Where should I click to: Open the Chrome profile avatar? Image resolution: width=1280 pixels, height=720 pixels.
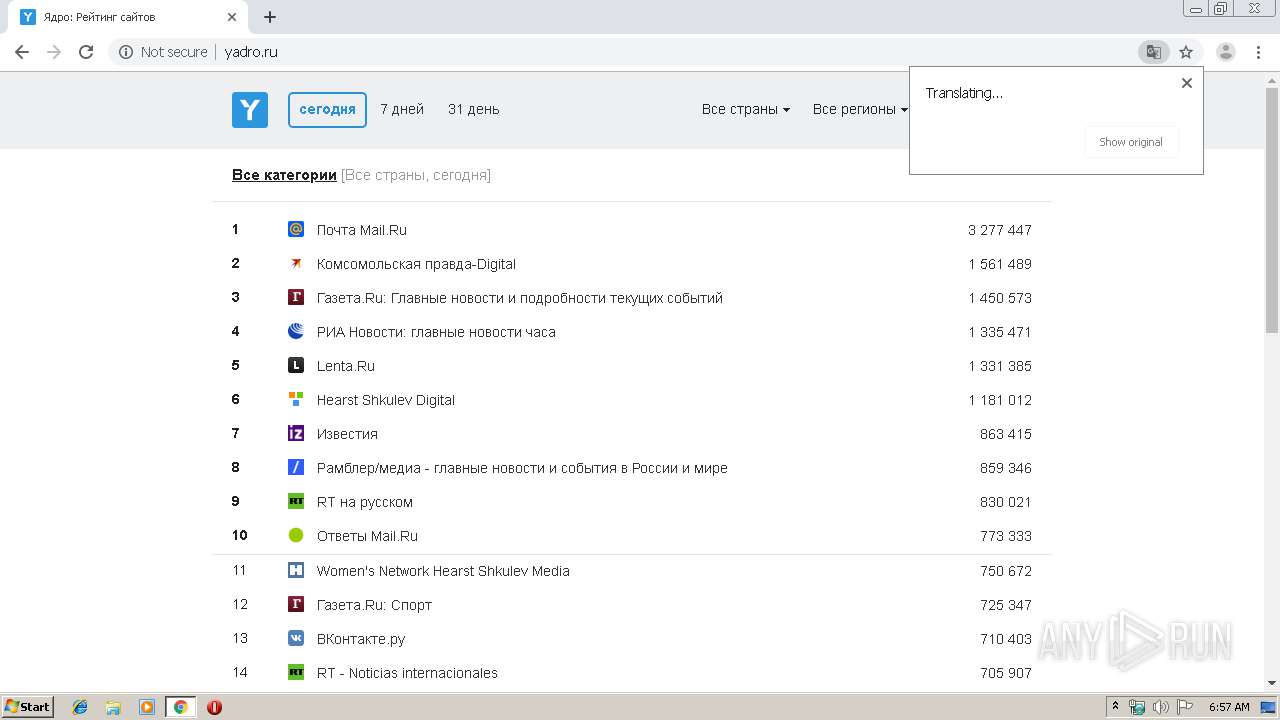[1226, 52]
